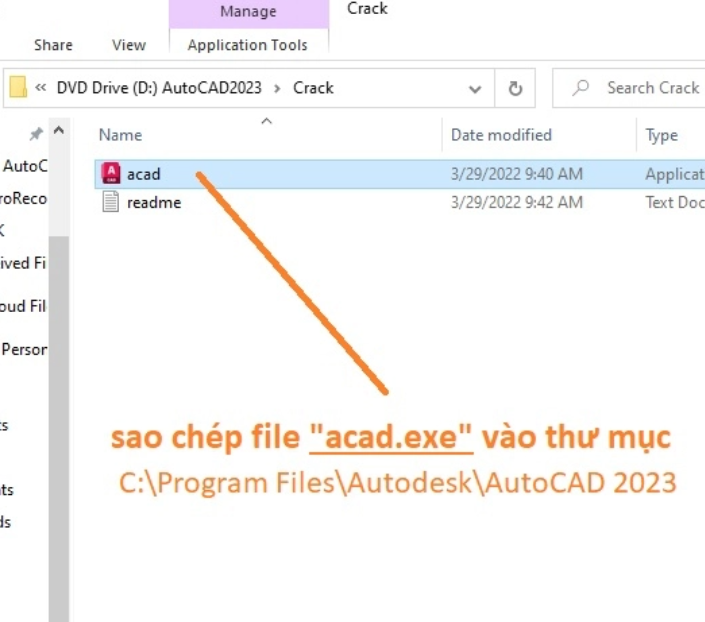Sort files by Date modified column
This screenshot has height=622, width=705.
[x=501, y=135]
